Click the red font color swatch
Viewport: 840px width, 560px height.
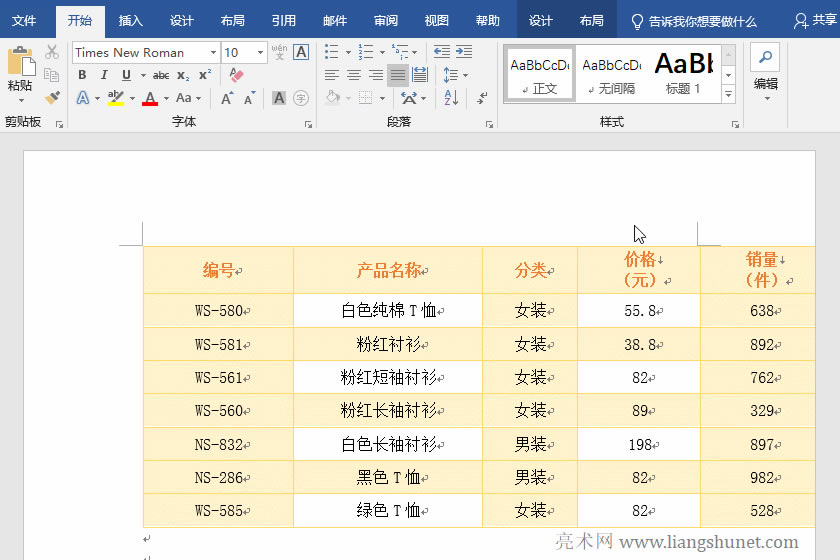tap(150, 98)
